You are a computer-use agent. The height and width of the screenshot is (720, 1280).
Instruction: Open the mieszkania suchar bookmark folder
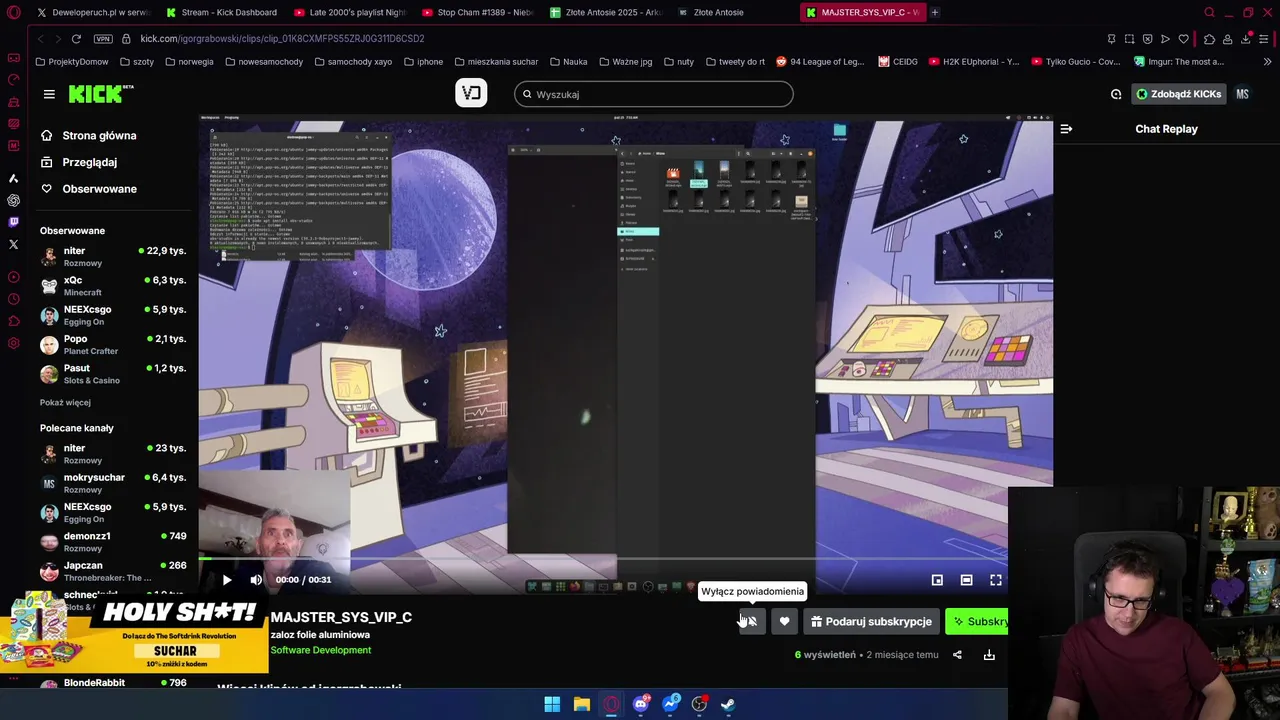(495, 61)
